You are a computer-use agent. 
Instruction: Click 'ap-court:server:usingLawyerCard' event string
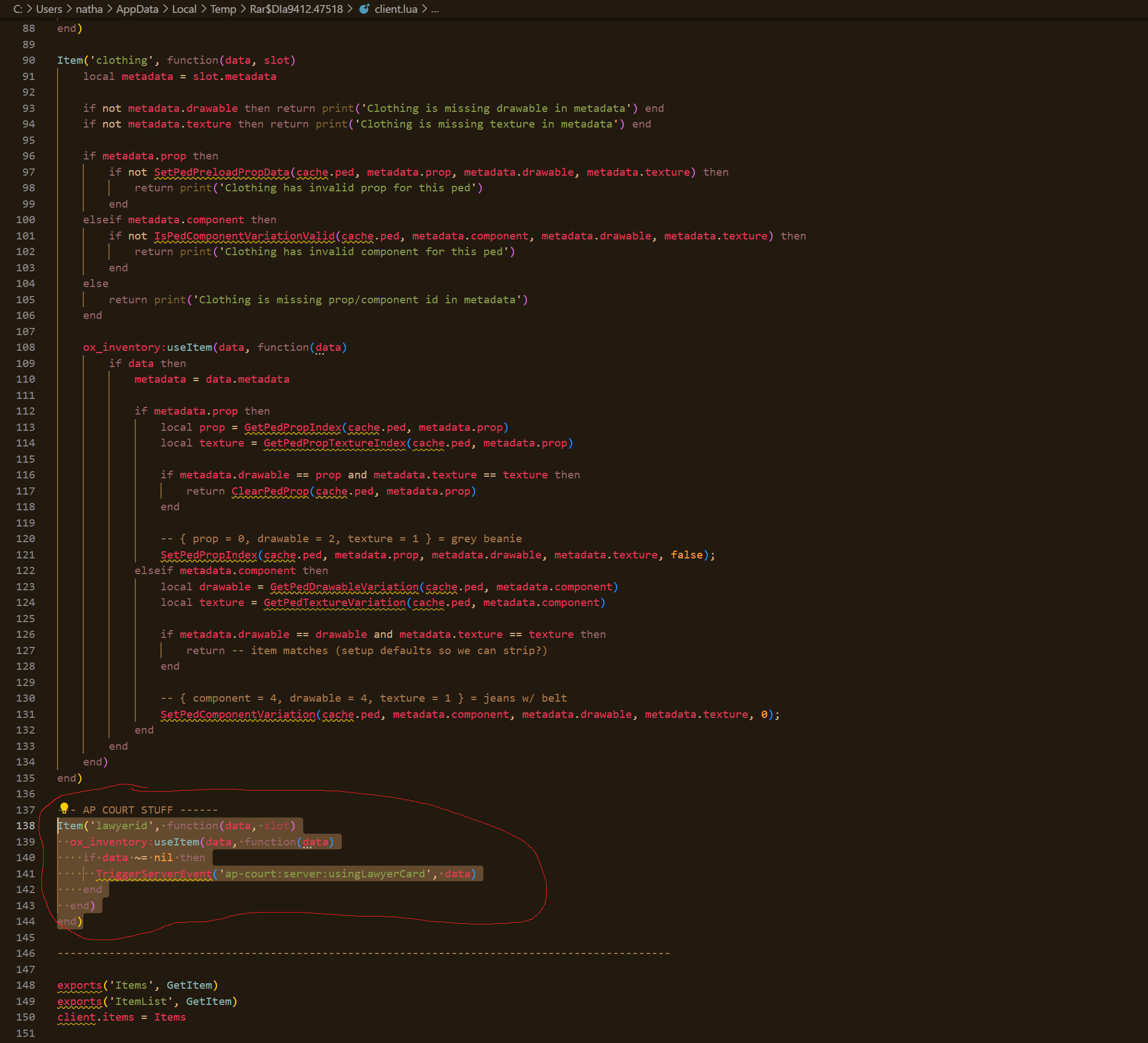pos(325,874)
